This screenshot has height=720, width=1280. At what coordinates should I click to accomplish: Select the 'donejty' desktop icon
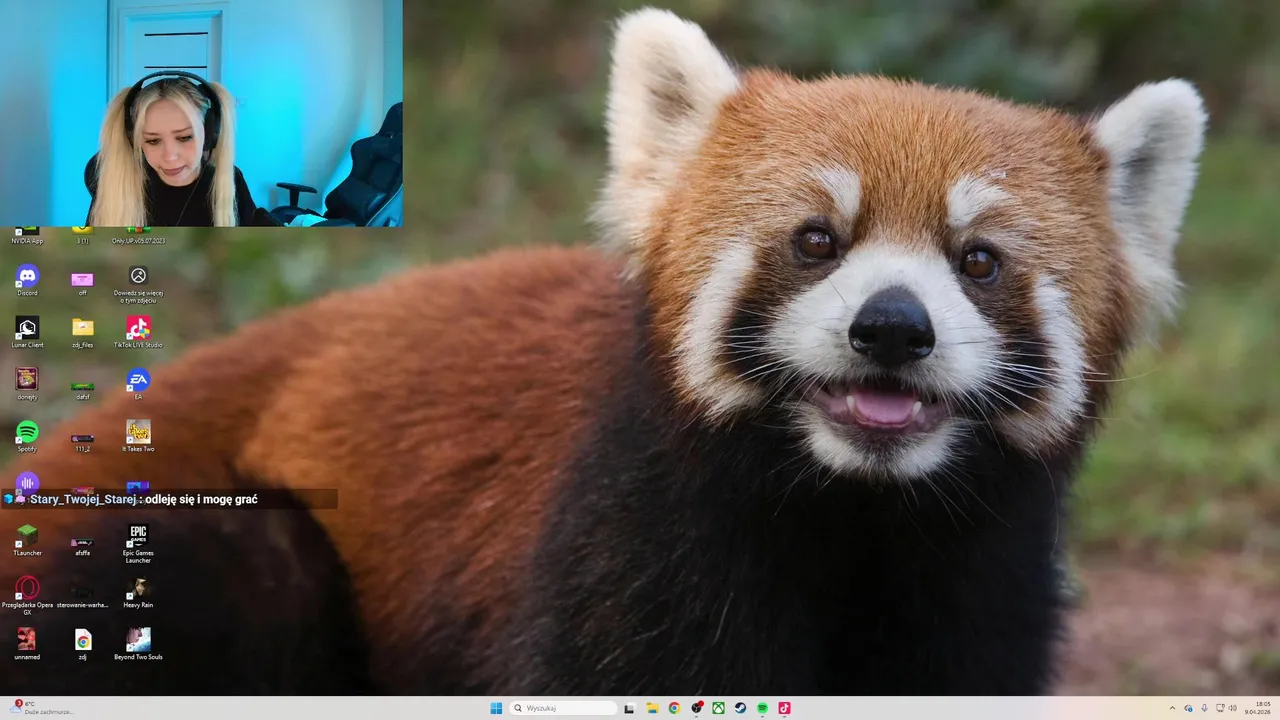pos(27,383)
